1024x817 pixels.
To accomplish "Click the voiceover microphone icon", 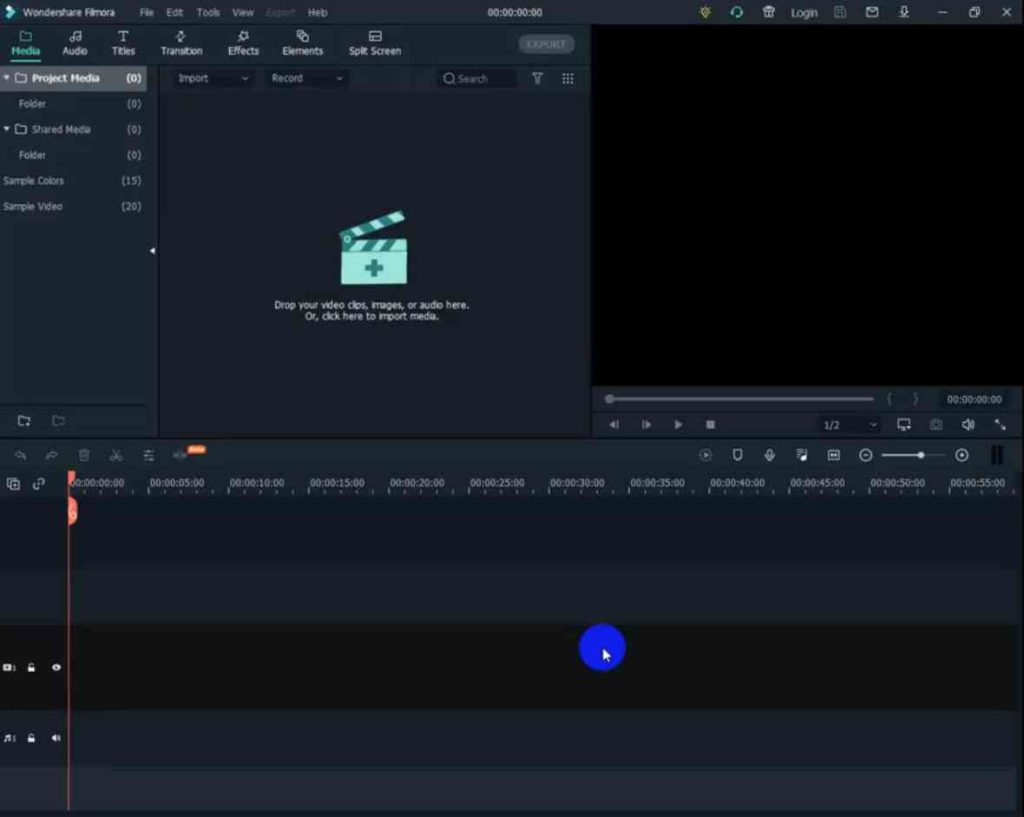I will click(769, 455).
